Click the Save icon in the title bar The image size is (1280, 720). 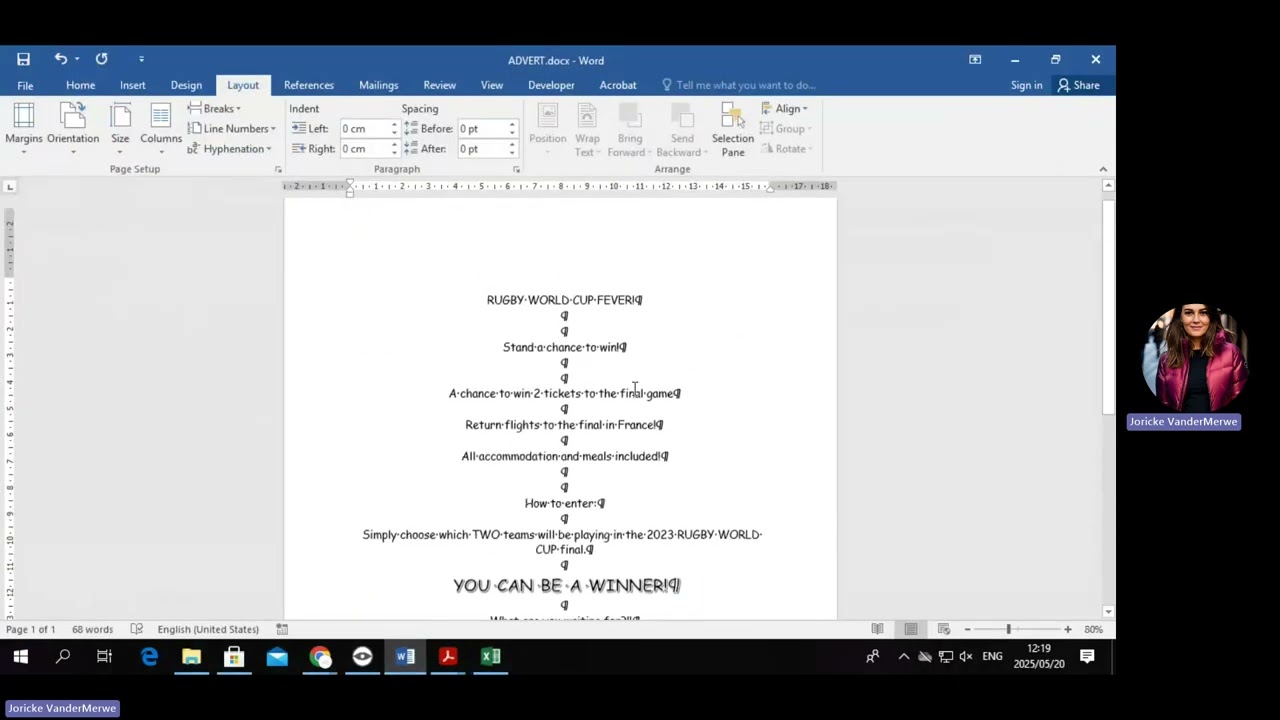pos(23,60)
